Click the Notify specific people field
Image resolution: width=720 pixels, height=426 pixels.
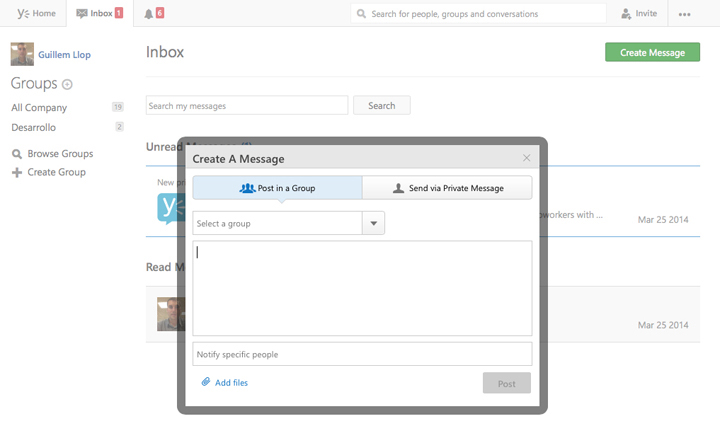point(361,354)
